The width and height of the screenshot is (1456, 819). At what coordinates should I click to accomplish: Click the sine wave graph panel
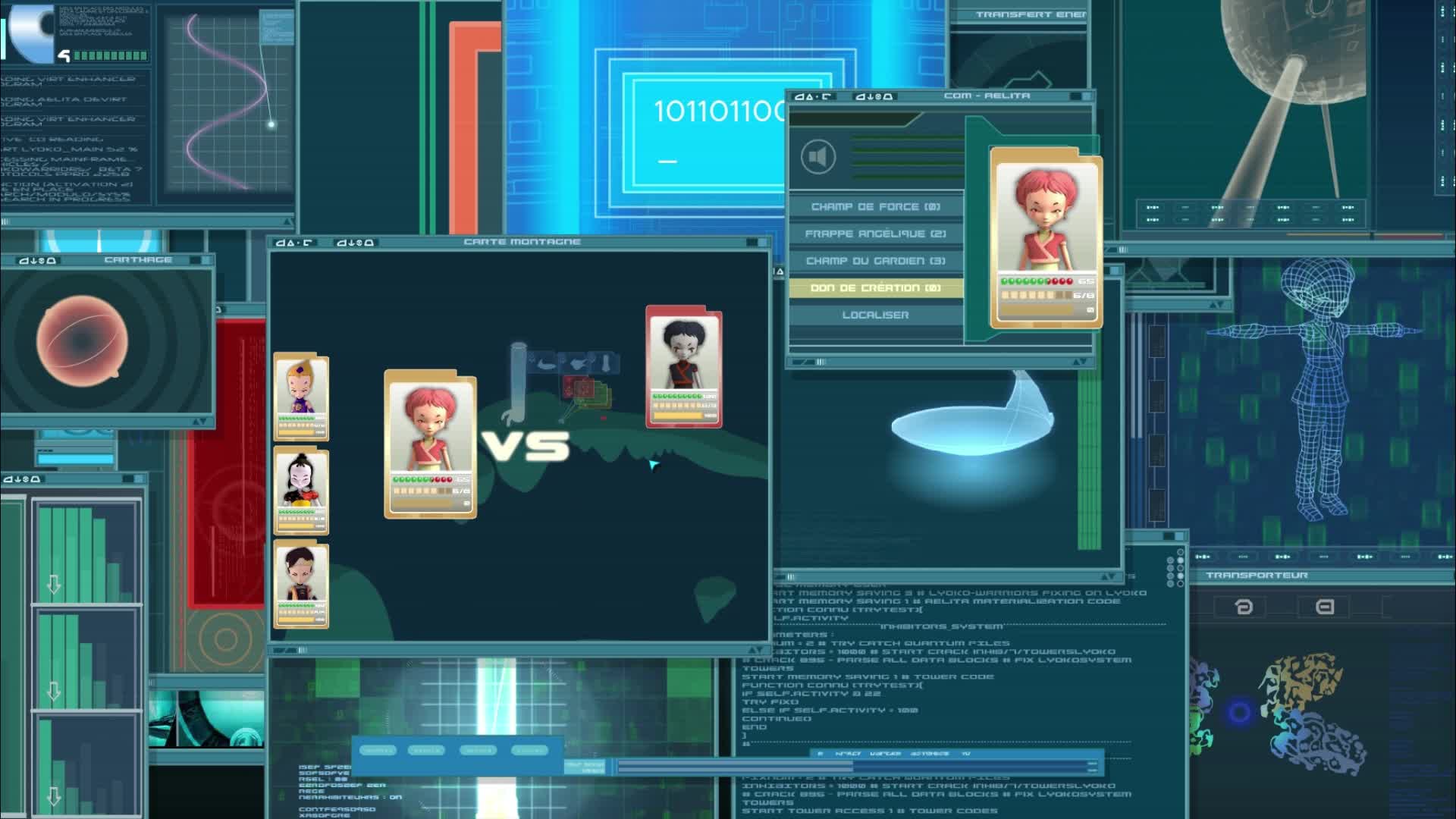click(230, 105)
